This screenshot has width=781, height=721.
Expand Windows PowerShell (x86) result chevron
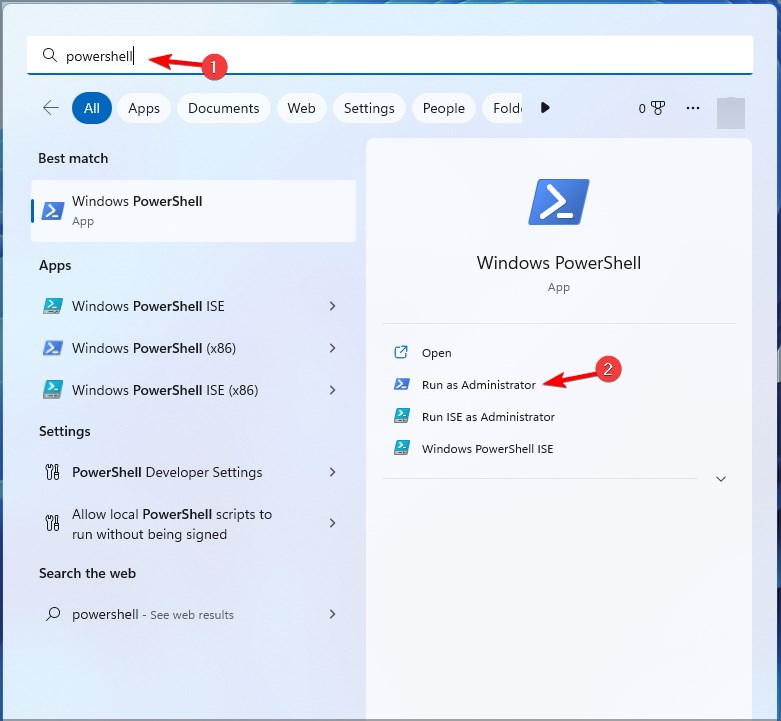point(332,348)
